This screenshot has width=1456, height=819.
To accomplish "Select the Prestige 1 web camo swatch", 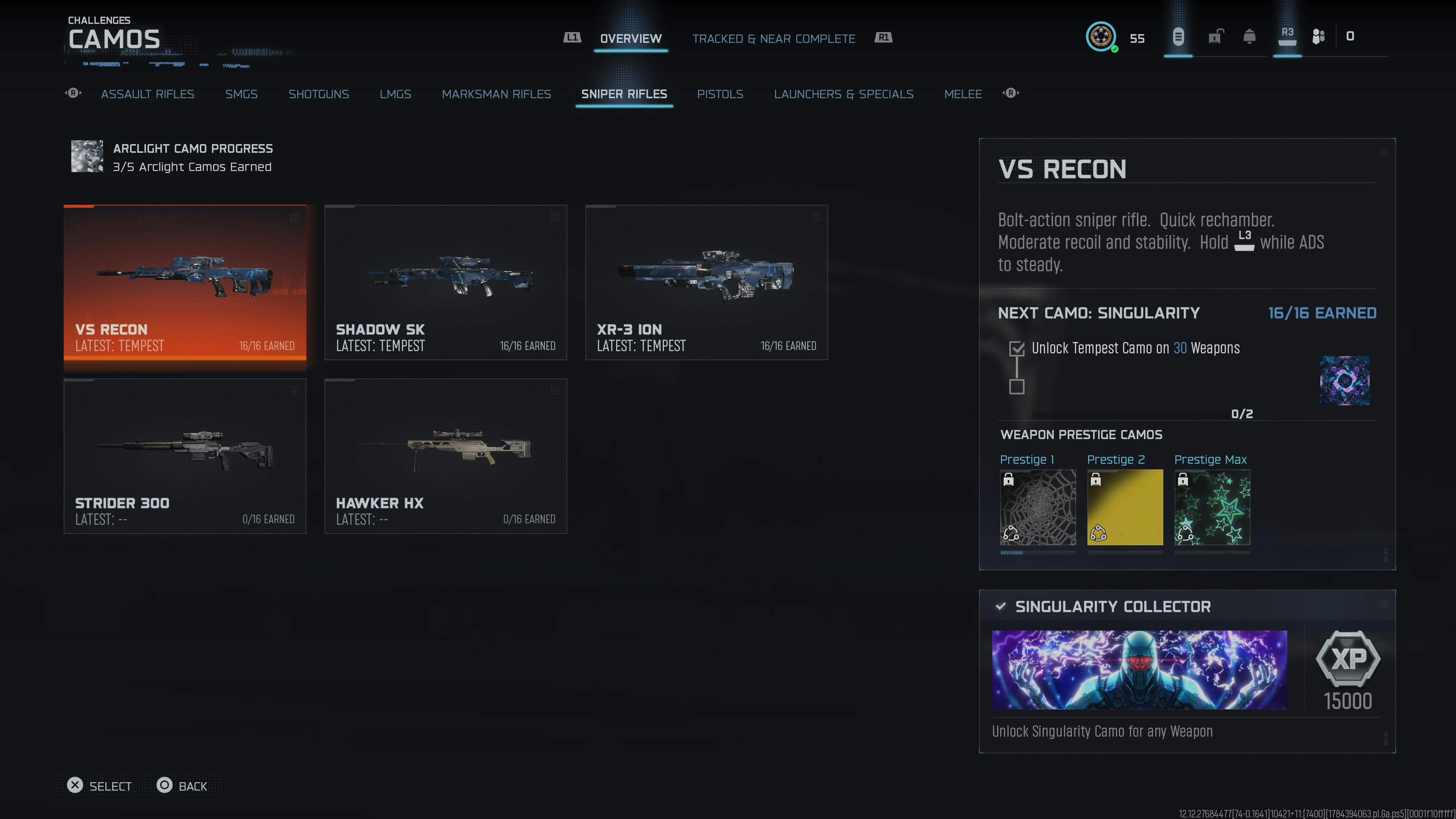I will [x=1038, y=507].
